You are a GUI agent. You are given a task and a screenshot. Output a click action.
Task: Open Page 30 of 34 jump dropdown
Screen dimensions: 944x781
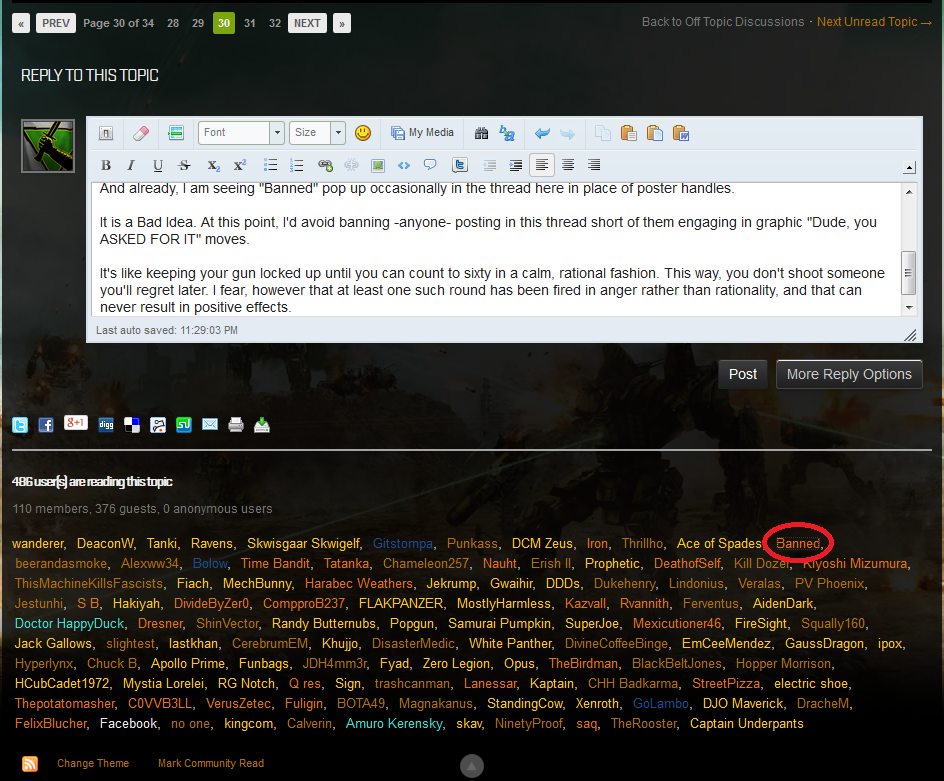tap(119, 23)
